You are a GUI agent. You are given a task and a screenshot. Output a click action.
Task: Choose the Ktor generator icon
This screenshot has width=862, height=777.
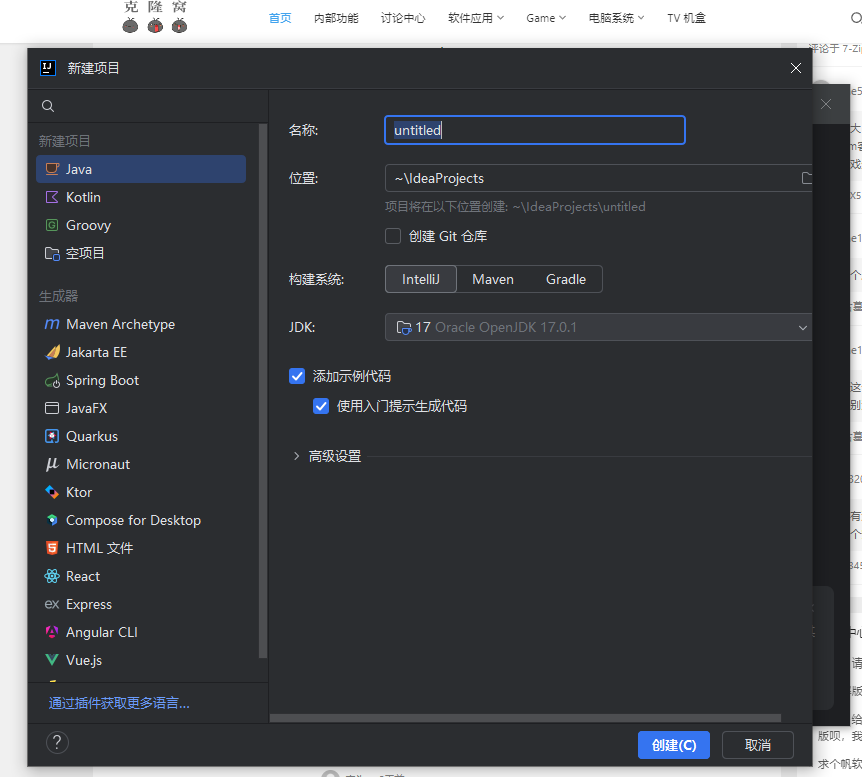(52, 492)
